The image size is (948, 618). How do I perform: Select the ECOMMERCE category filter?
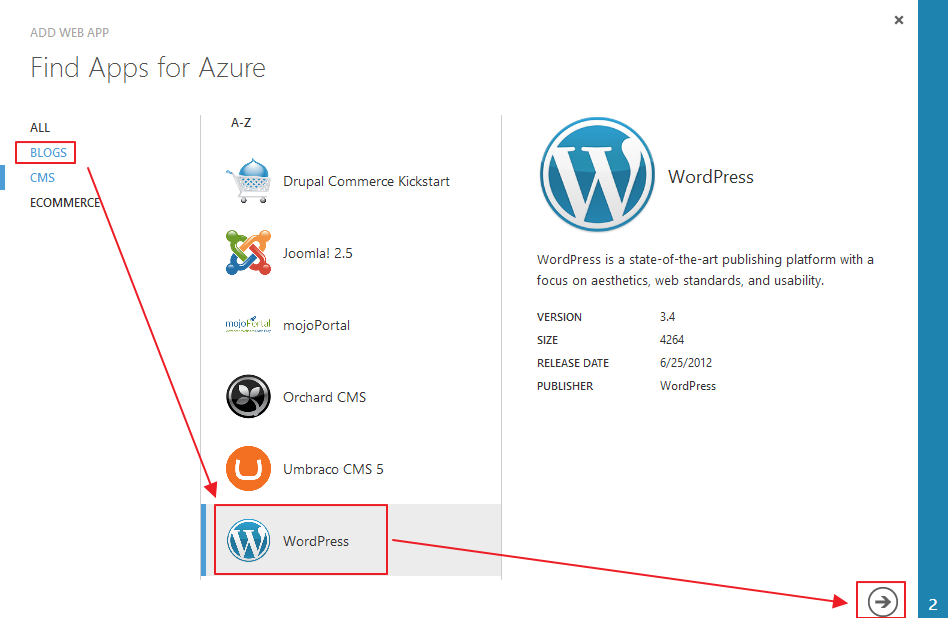point(65,203)
